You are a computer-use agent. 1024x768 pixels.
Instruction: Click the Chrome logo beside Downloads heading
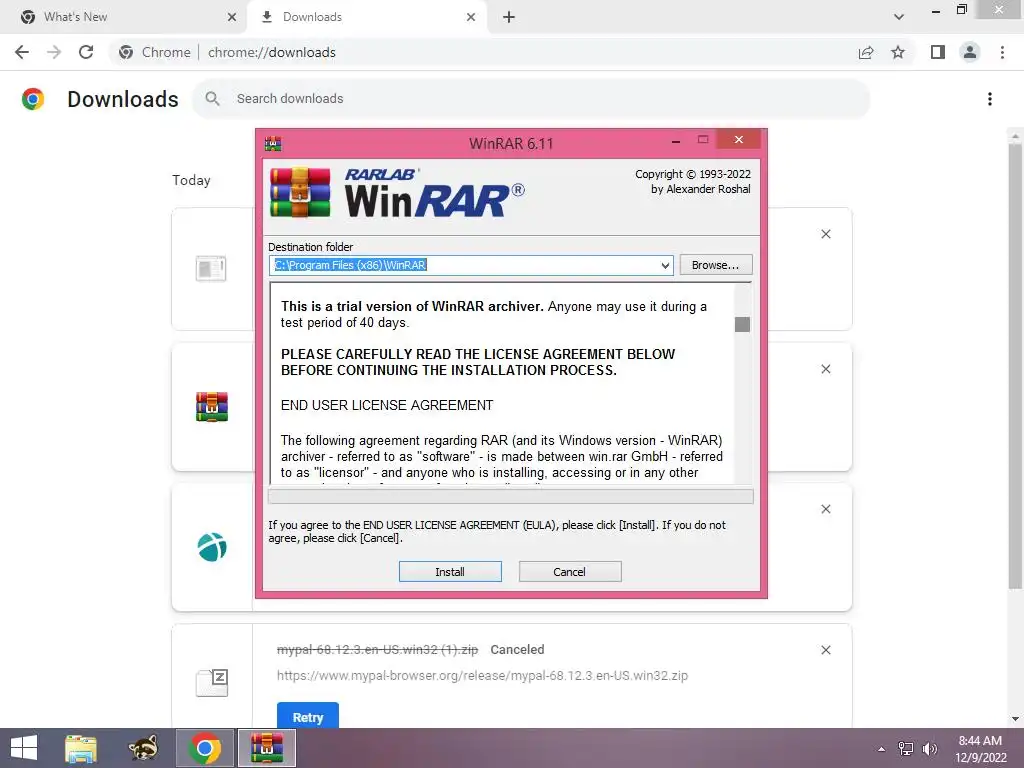point(33,99)
